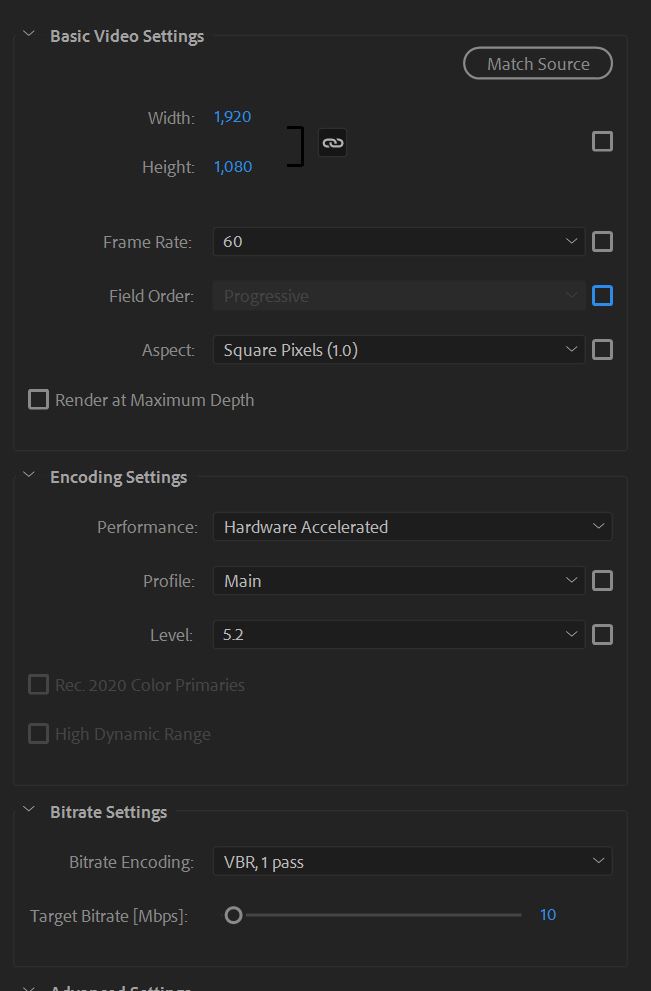Toggle the Aspect match source checkbox

point(602,350)
